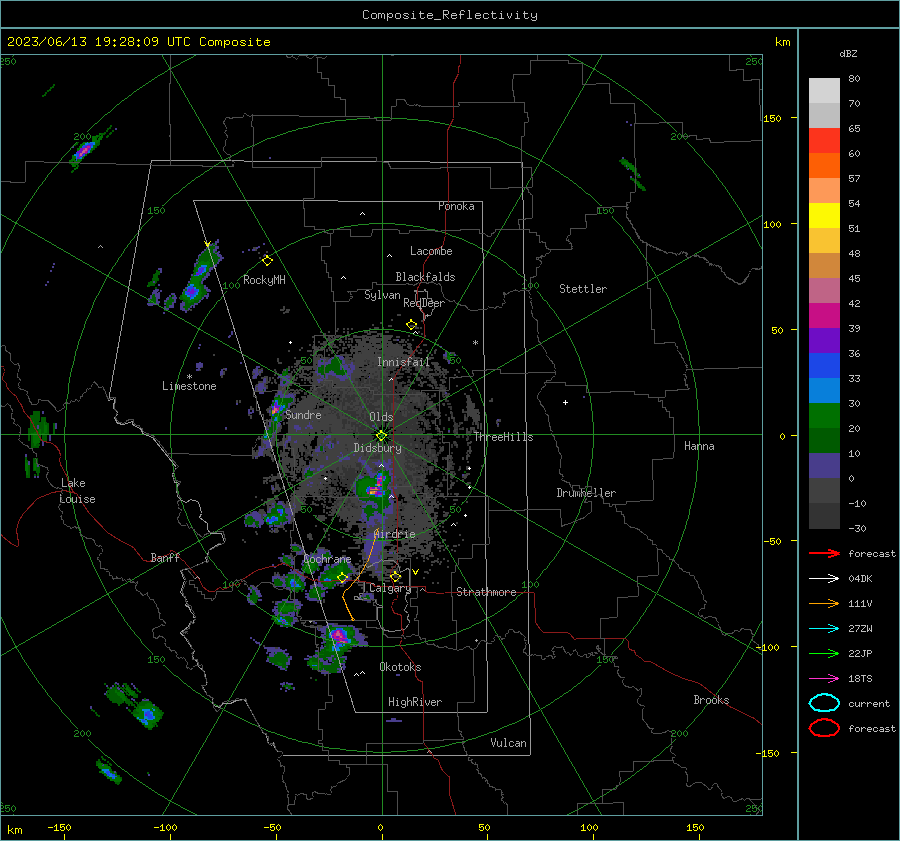
Task: Click the cyan 27ZW arrow icon
Action: (824, 629)
